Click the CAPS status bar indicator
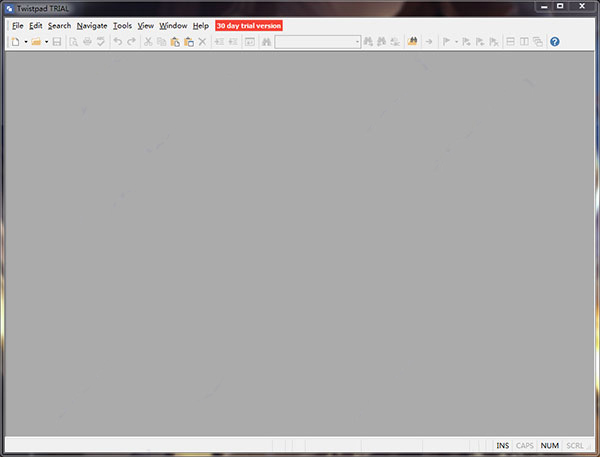 [x=525, y=446]
